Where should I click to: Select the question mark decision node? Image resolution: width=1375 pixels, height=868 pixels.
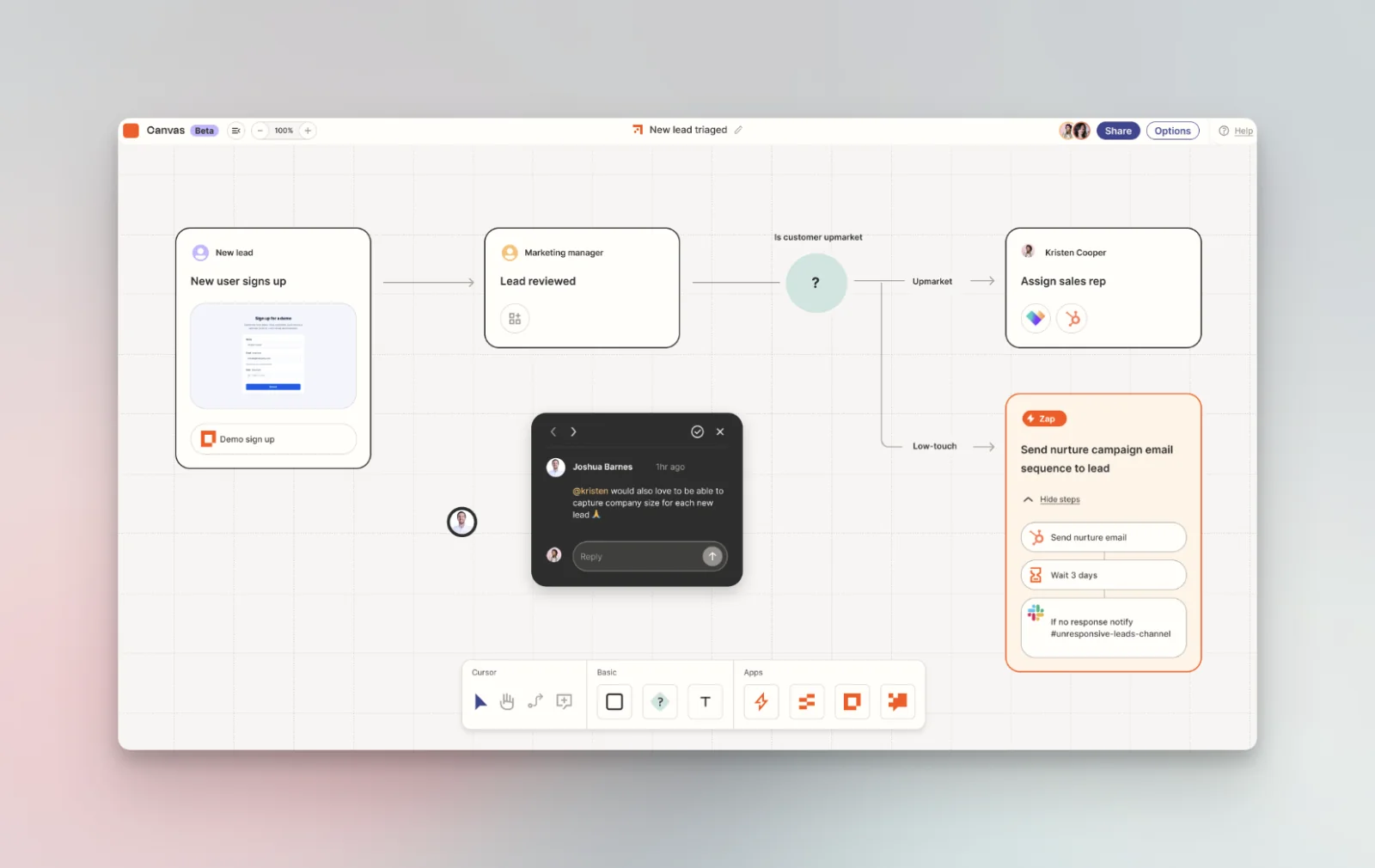816,282
